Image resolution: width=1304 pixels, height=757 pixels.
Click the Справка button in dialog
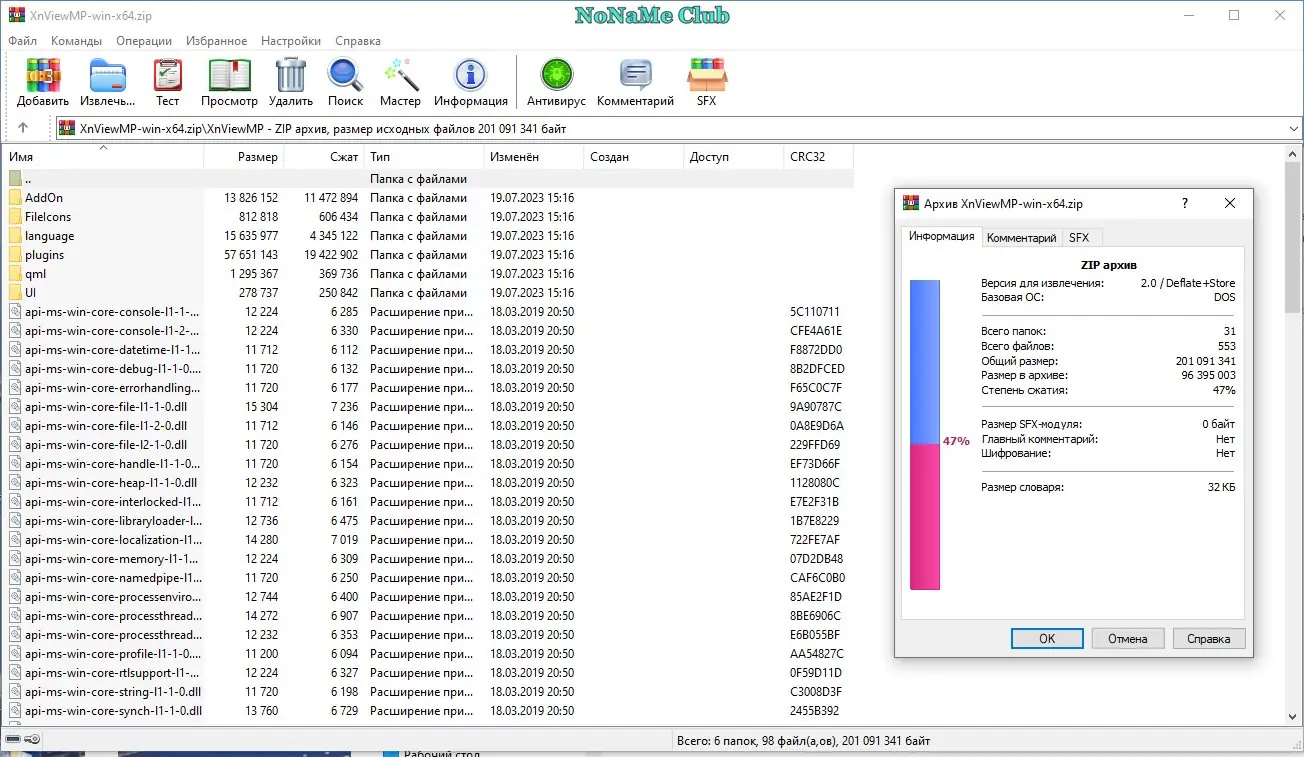coord(1209,638)
